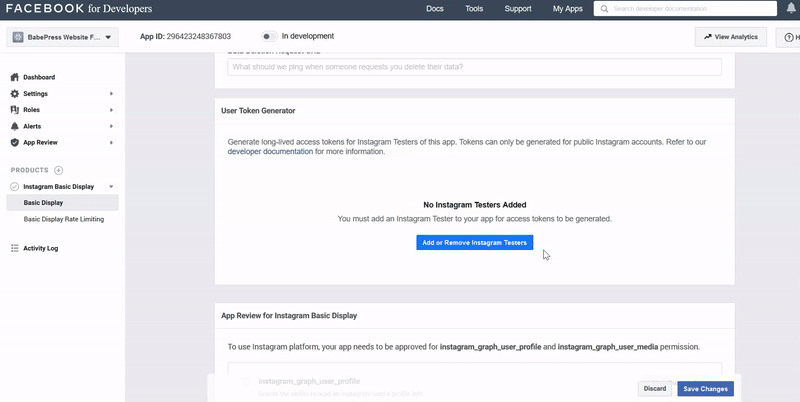Collapse the Instagram Basic Display section
The image size is (800, 402).
[111, 187]
